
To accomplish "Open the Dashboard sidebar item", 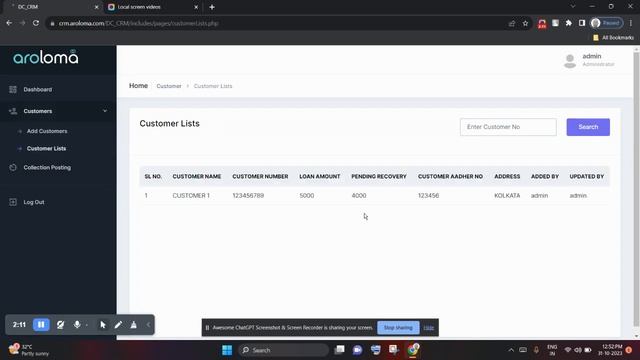I will tap(38, 89).
